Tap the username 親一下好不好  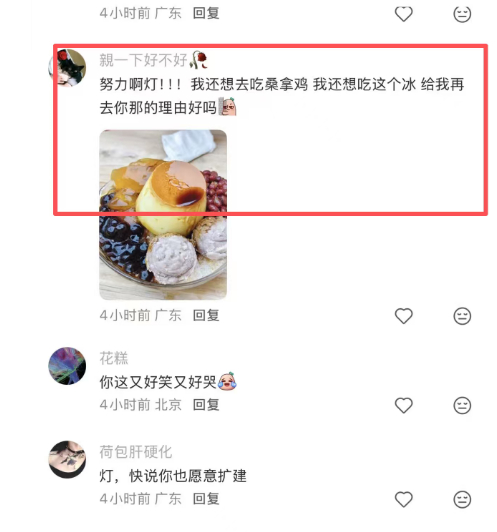pos(143,60)
